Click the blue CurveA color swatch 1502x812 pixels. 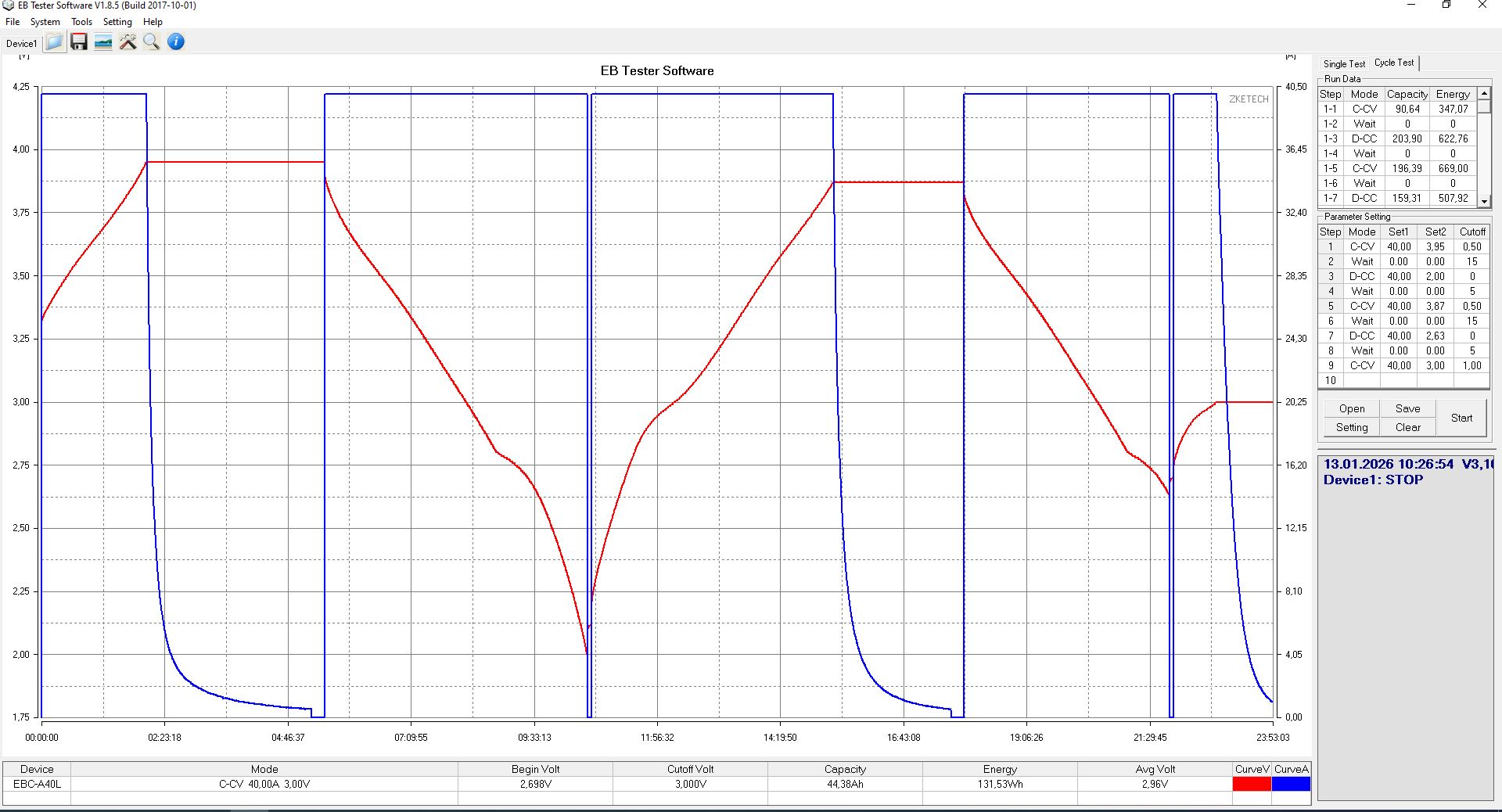(x=1291, y=784)
